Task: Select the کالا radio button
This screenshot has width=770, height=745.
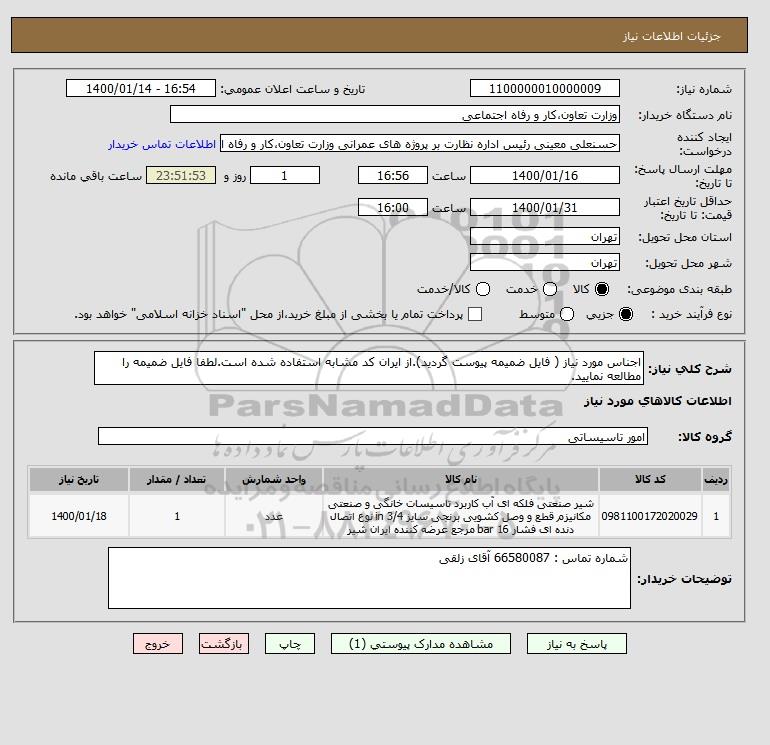Action: [602, 289]
